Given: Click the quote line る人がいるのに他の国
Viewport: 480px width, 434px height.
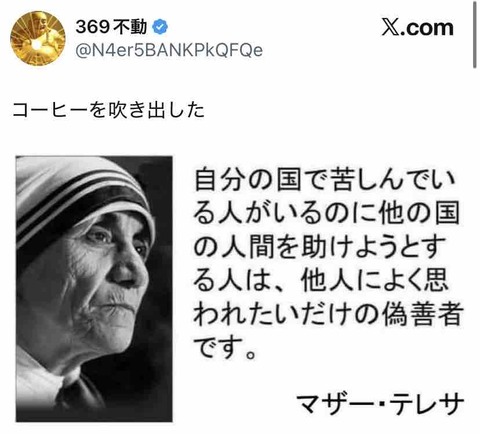Looking at the screenshot, I should (326, 213).
